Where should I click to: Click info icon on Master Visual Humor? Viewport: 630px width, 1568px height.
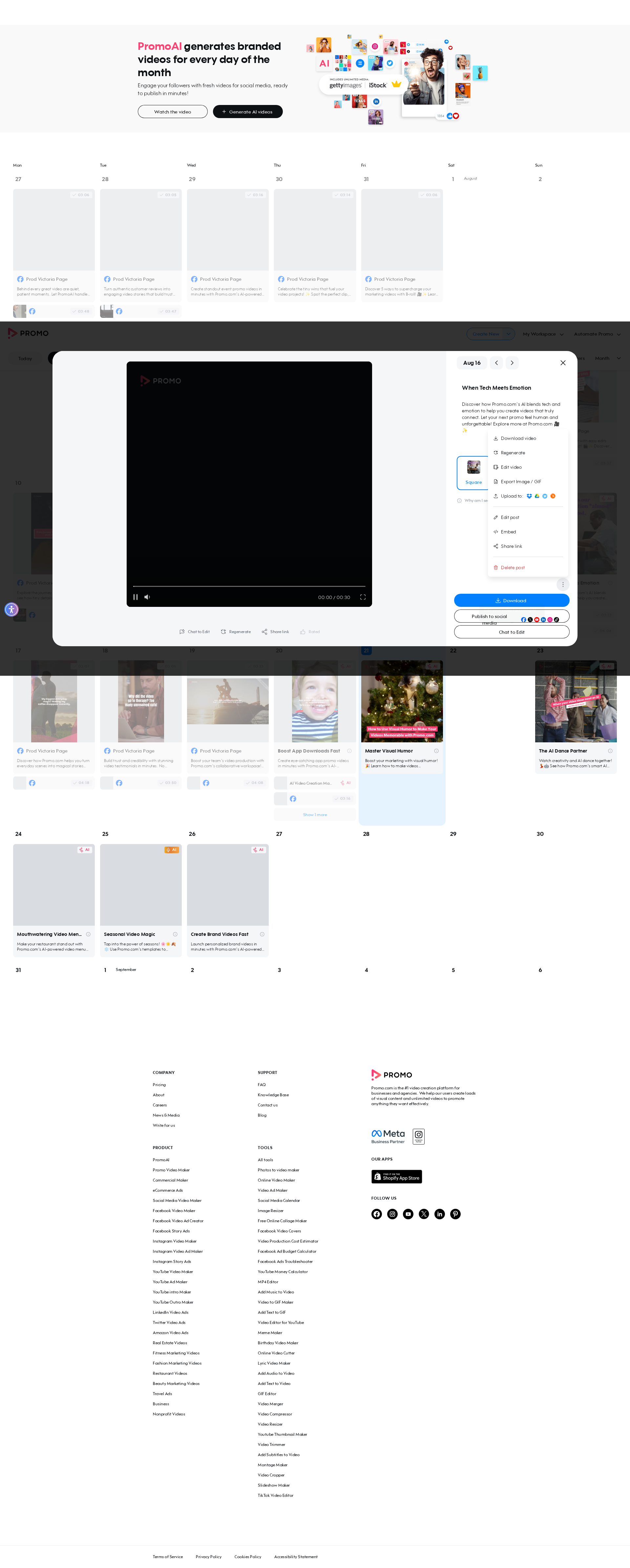tap(436, 751)
